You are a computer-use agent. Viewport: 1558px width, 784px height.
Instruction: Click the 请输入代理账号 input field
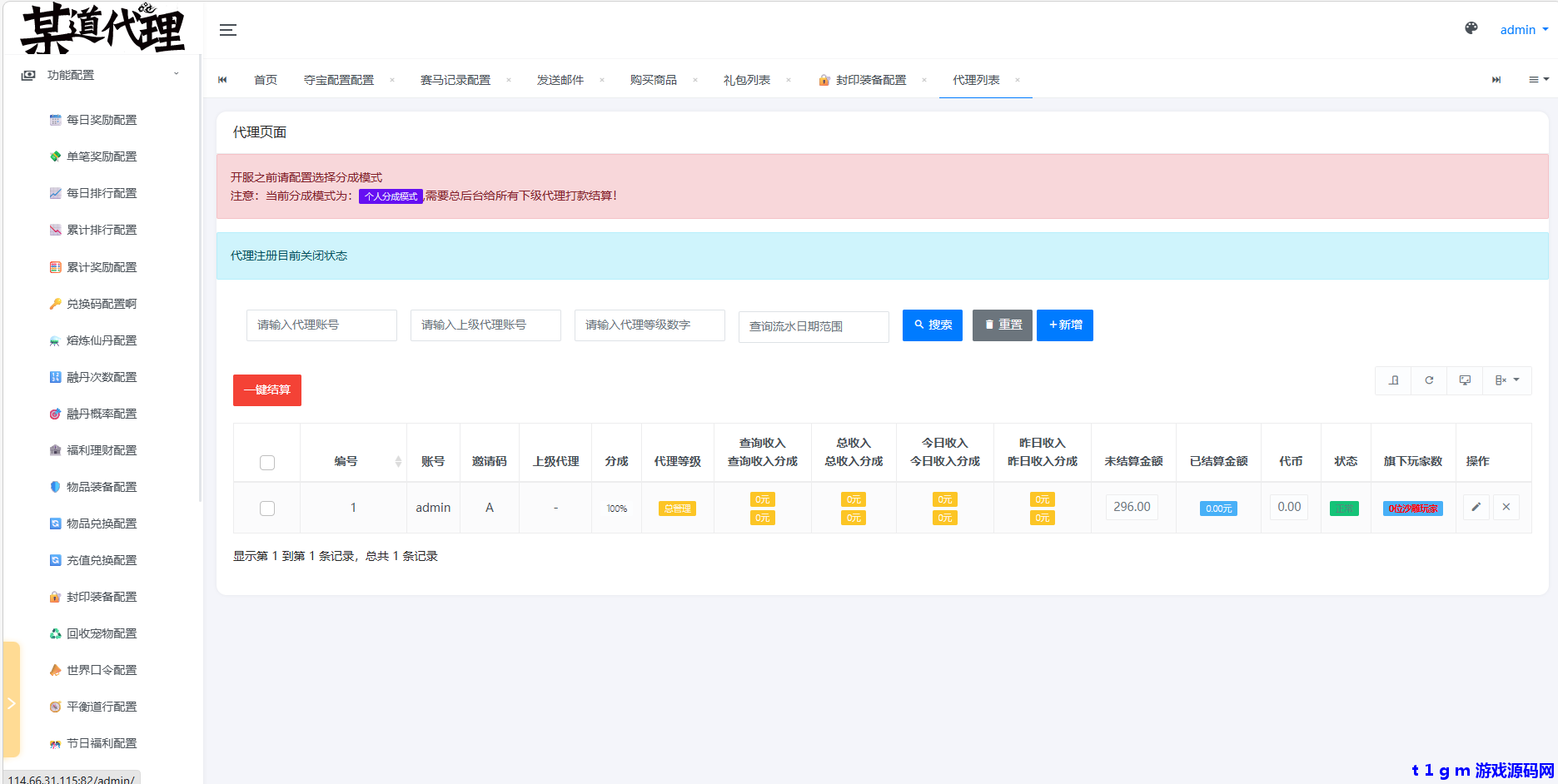[321, 325]
